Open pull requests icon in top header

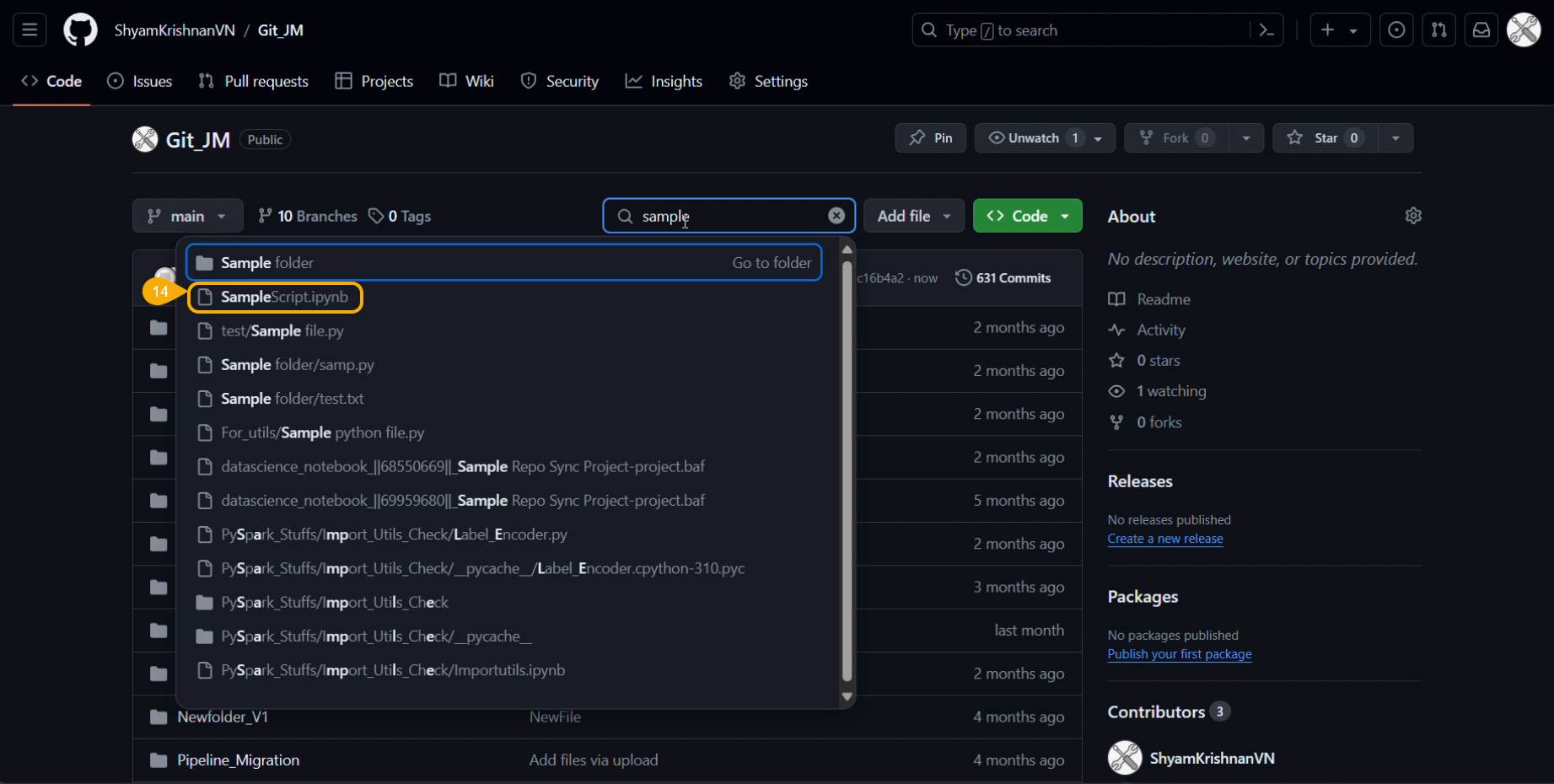(1438, 30)
